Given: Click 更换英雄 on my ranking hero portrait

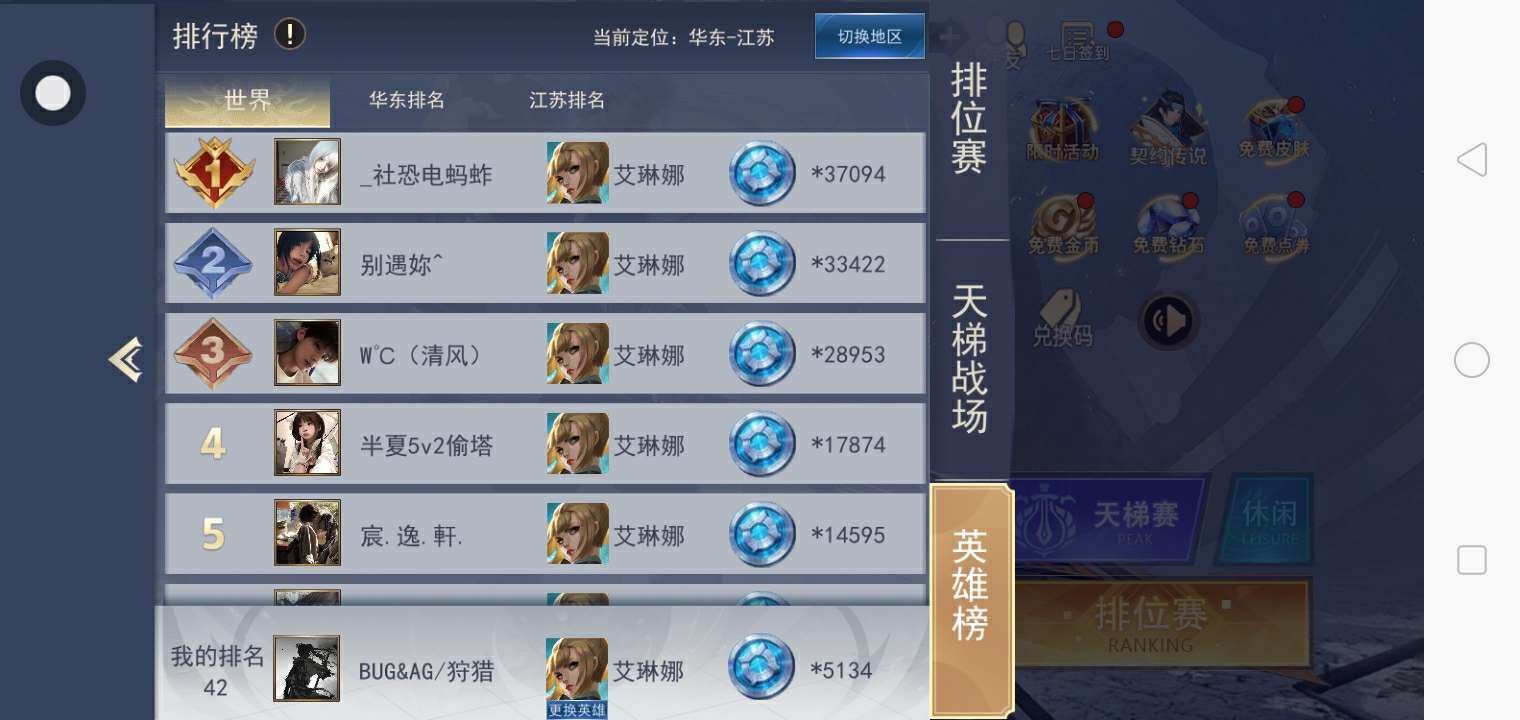Looking at the screenshot, I should point(578,710).
